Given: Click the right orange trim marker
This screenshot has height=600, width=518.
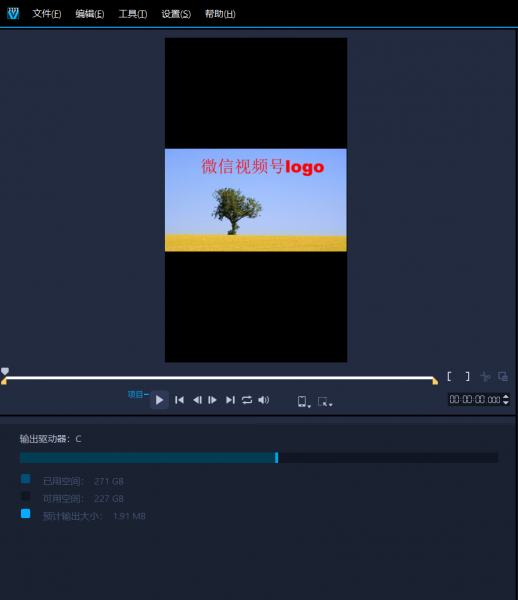Looking at the screenshot, I should (x=435, y=381).
